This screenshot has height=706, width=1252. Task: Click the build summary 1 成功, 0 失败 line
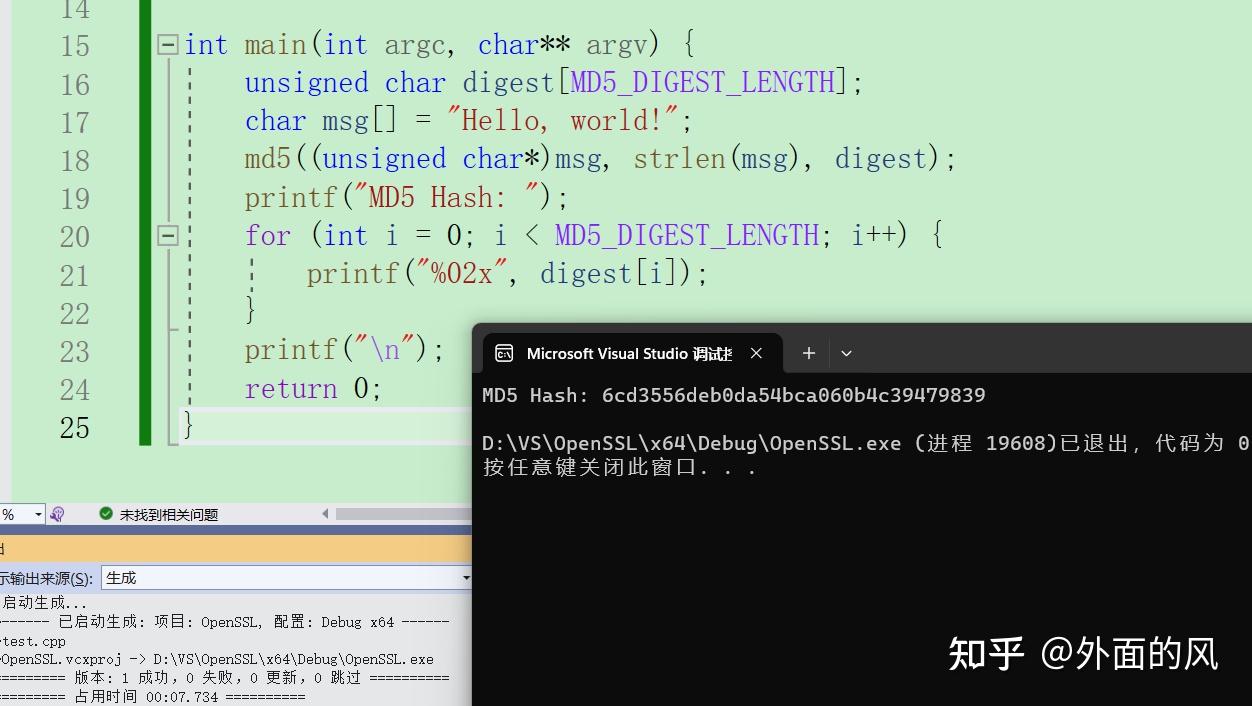pos(225,678)
